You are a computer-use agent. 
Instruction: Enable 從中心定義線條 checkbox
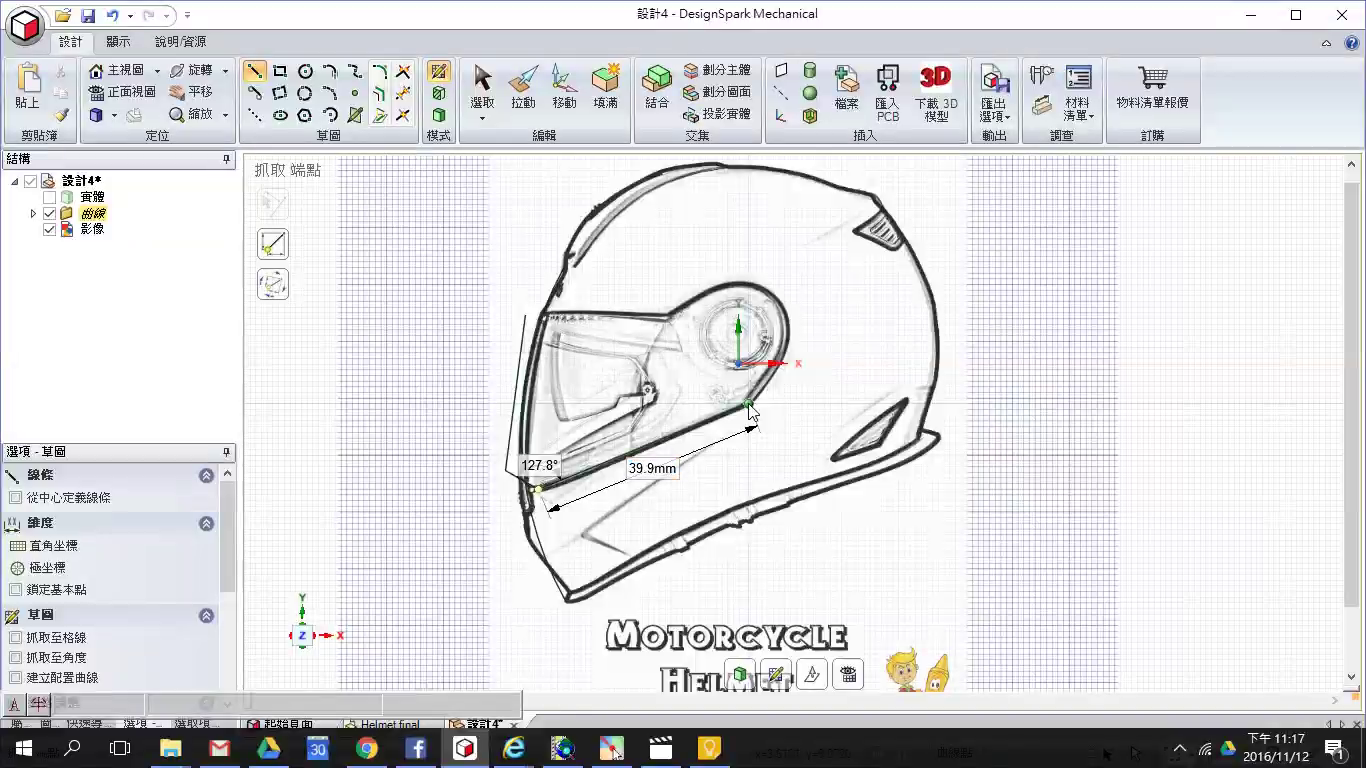15,498
